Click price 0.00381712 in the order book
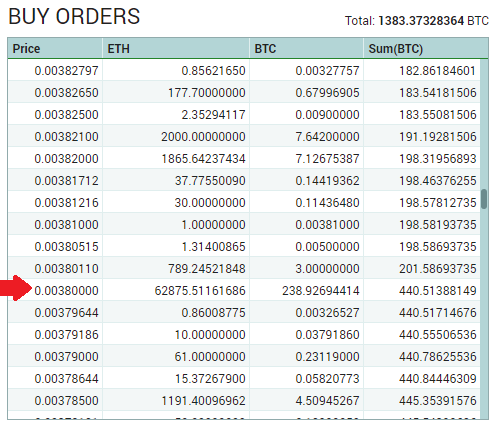 [x=66, y=181]
